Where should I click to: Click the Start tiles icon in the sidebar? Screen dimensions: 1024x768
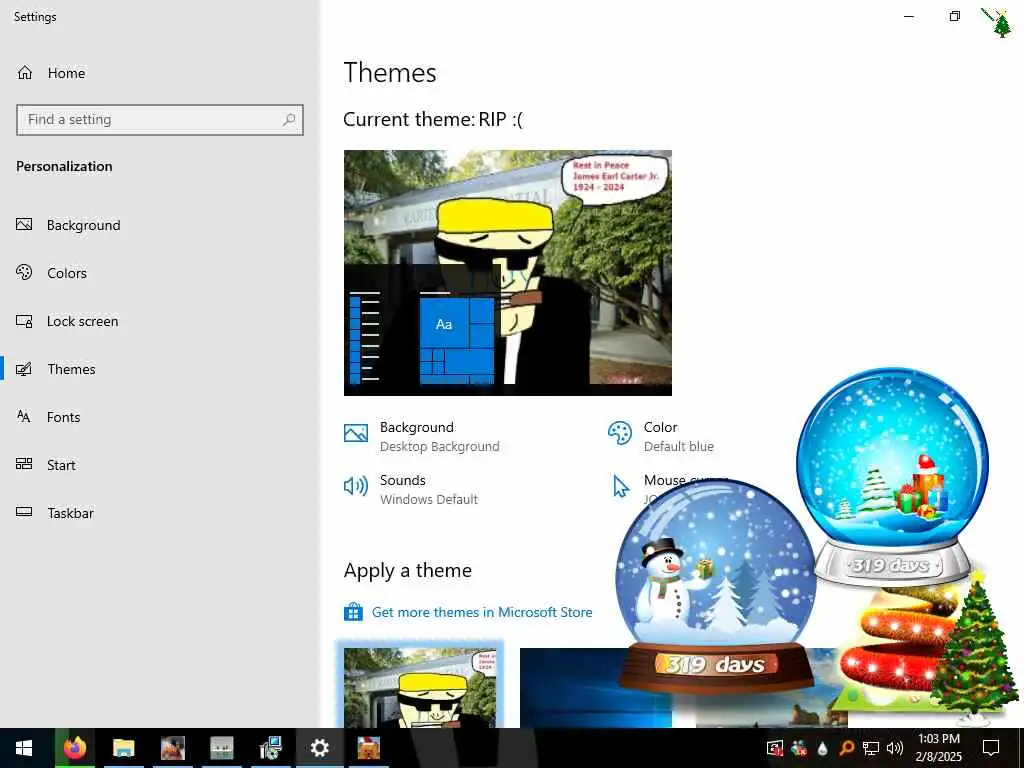pos(24,464)
